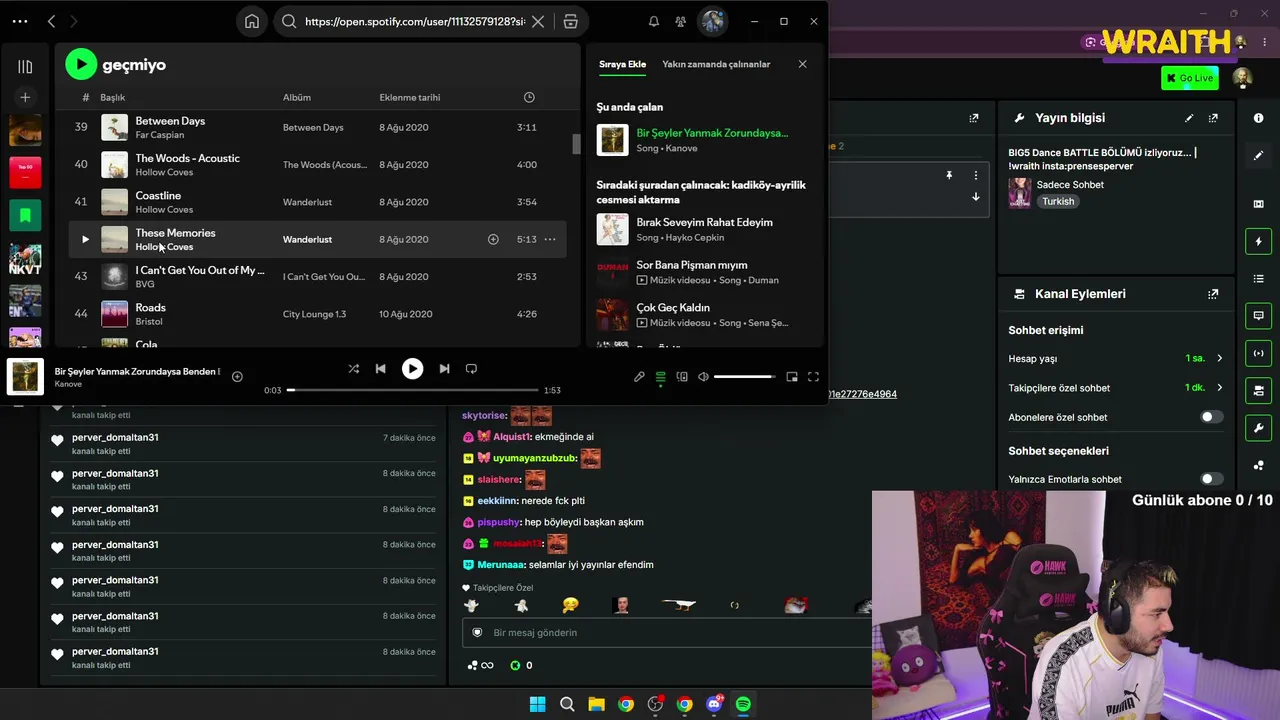The height and width of the screenshot is (720, 1280).
Task: Open Spotify from the Windows taskbar
Action: [743, 704]
